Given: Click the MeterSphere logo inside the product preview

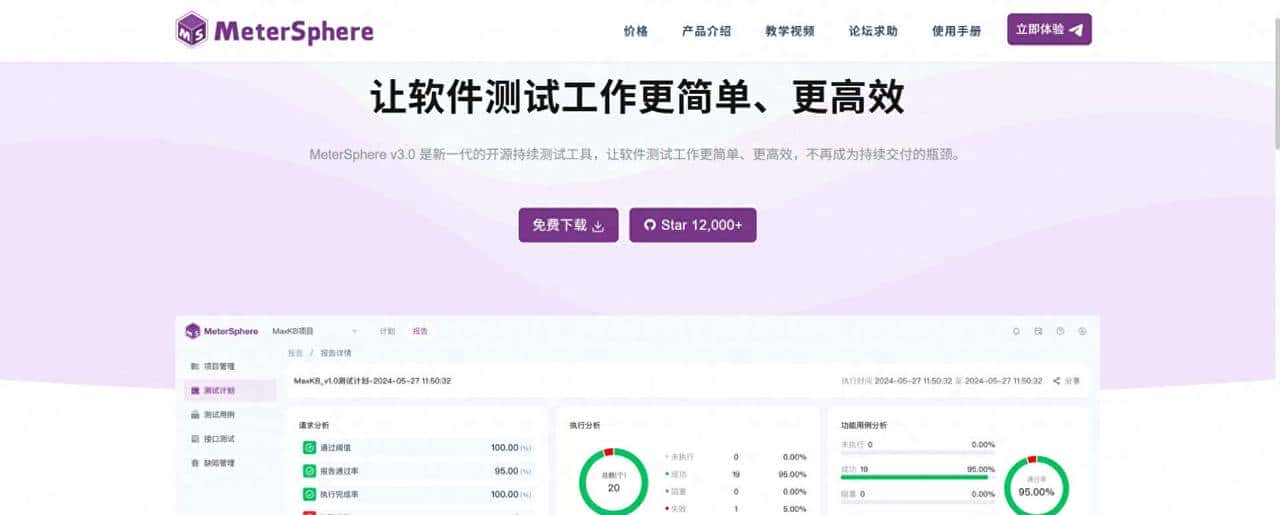Looking at the screenshot, I should pyautogui.click(x=221, y=331).
